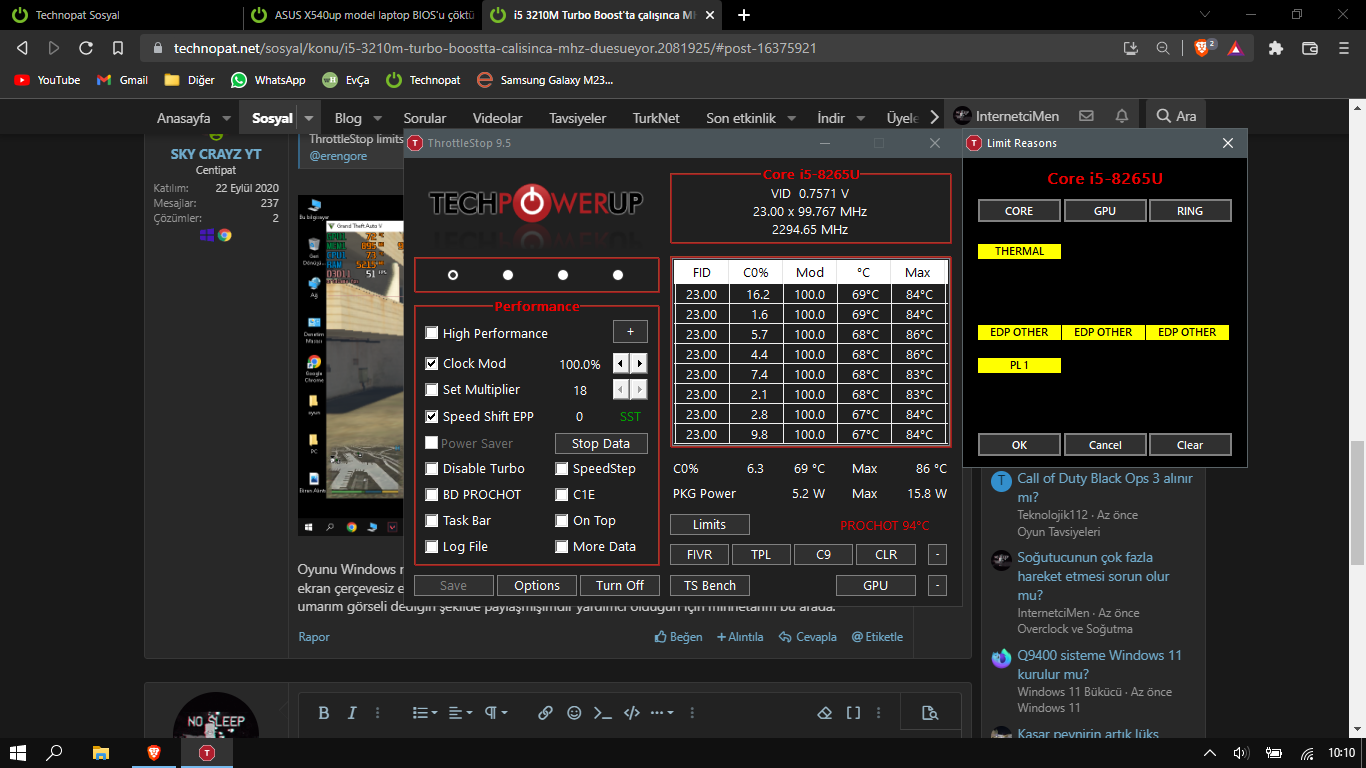This screenshot has width=1366, height=768.
Task: Click ThrottleStop icon in Windows taskbar
Action: coord(206,752)
